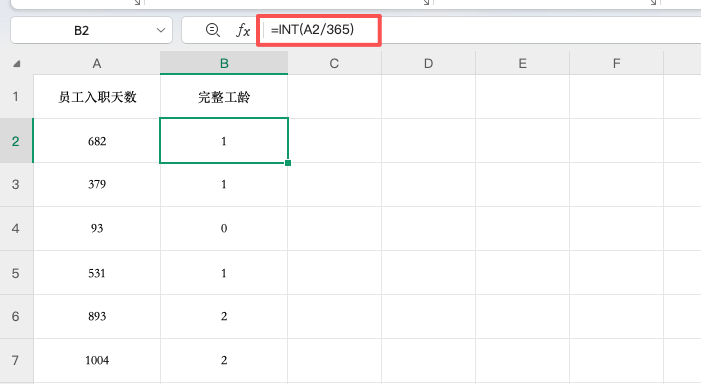Select column D header
Image resolution: width=701 pixels, height=384 pixels.
click(428, 63)
